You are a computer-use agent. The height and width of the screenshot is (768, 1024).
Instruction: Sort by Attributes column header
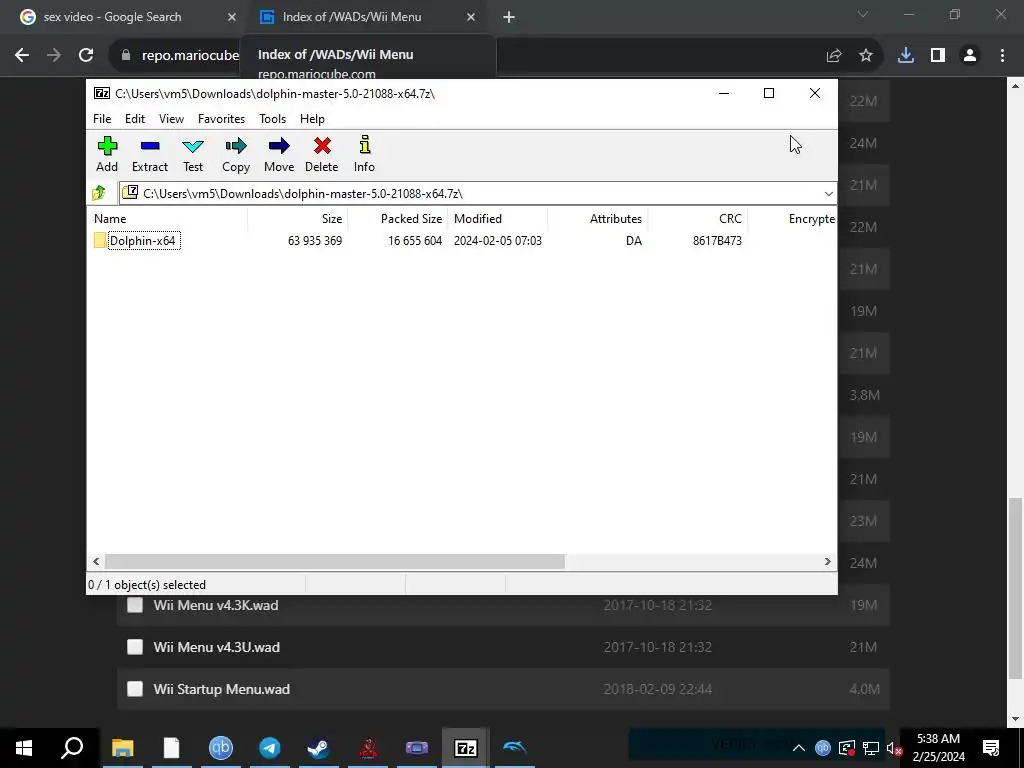(x=598, y=219)
